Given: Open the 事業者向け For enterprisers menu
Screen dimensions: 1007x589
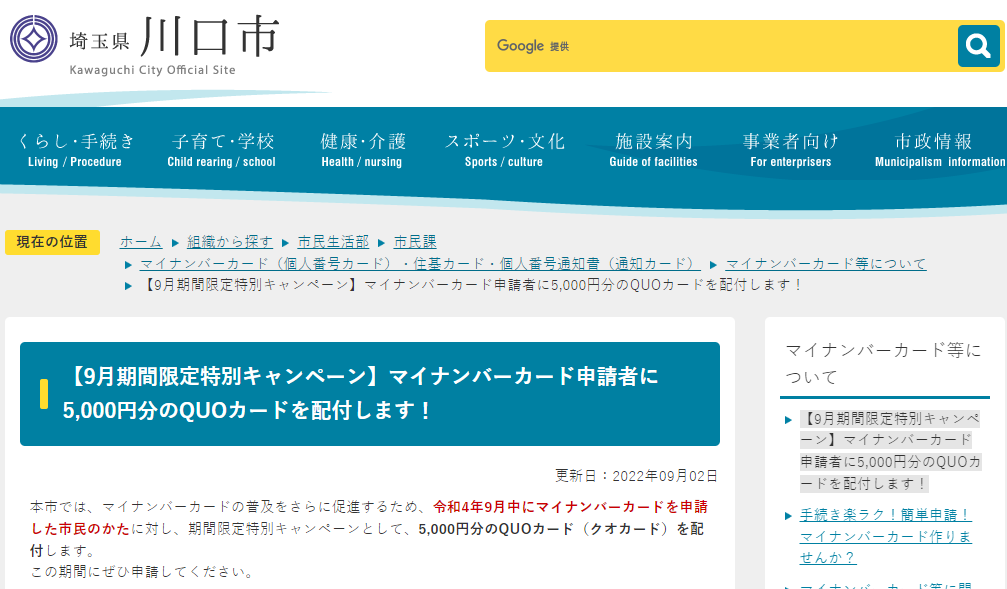Looking at the screenshot, I should pyautogui.click(x=791, y=150).
